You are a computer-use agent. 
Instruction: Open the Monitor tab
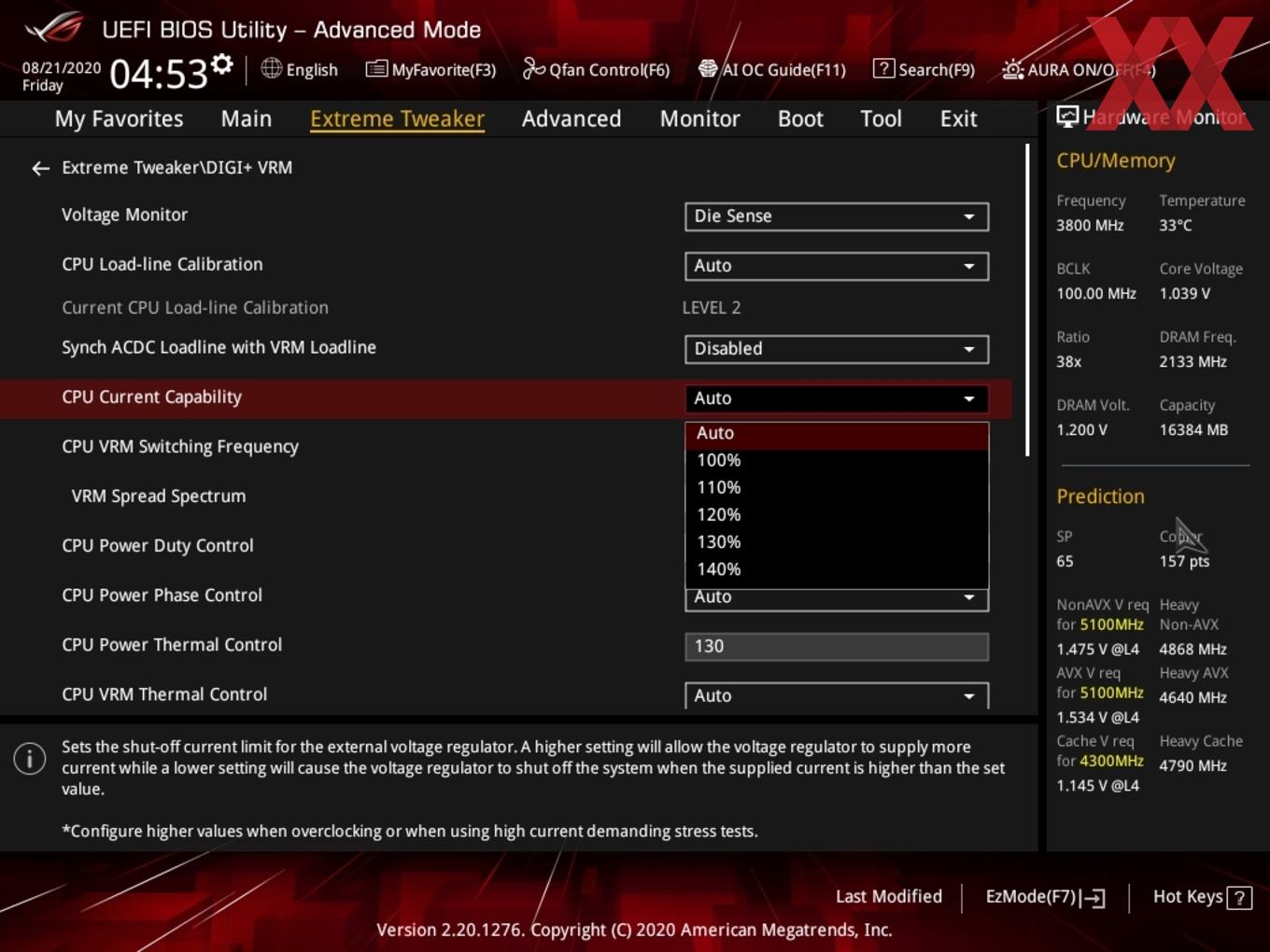coord(700,119)
